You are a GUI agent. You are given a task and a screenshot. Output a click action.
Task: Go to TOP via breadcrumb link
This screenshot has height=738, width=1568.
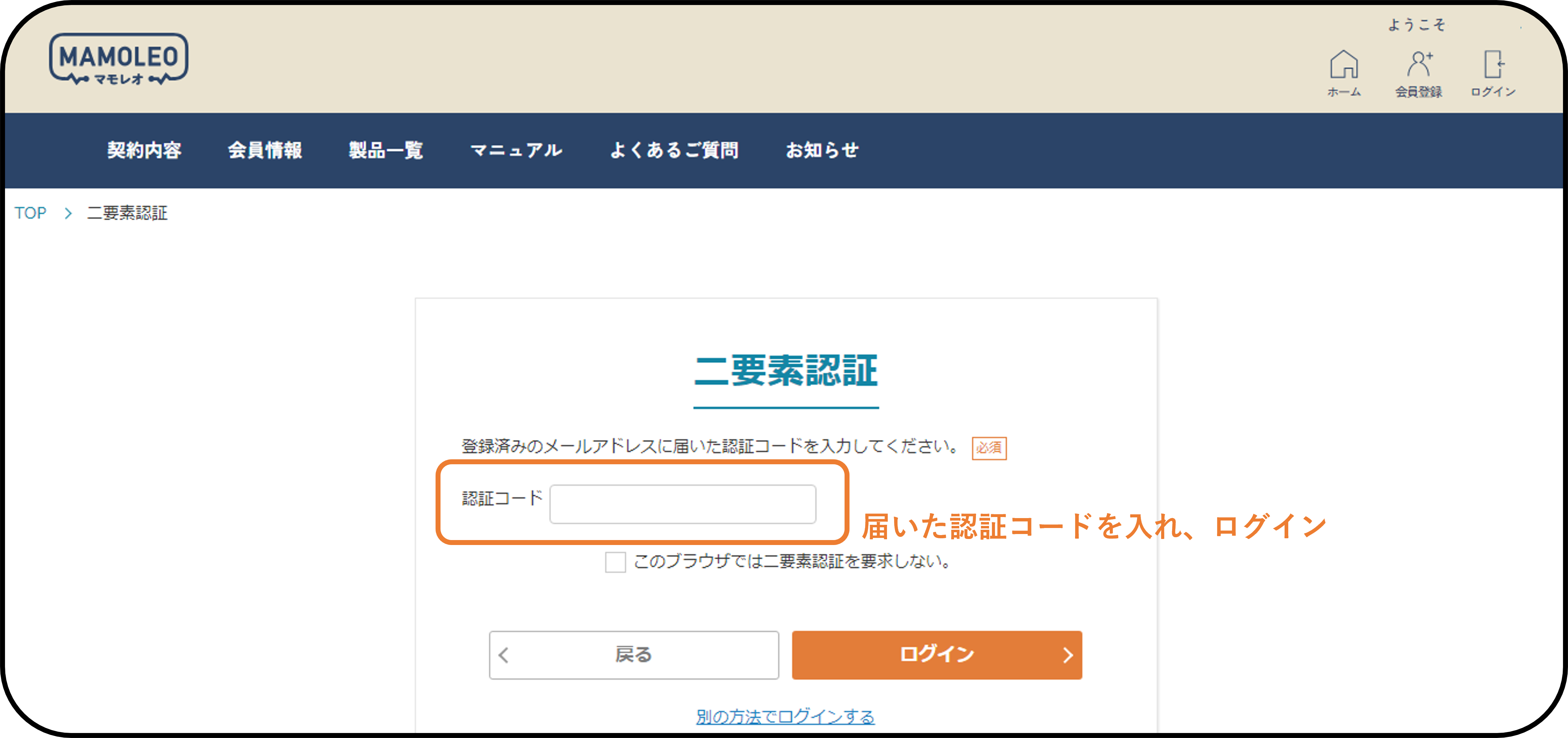[x=30, y=213]
